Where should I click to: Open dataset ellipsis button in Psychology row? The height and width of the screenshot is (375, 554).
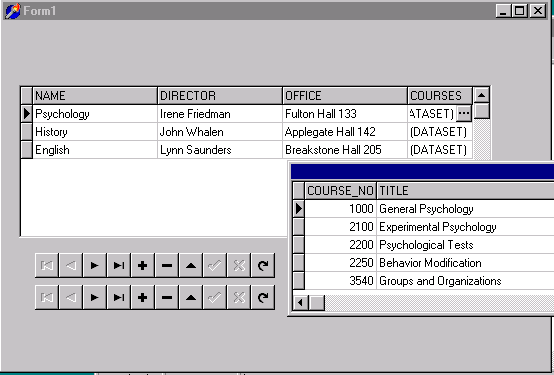[464, 114]
